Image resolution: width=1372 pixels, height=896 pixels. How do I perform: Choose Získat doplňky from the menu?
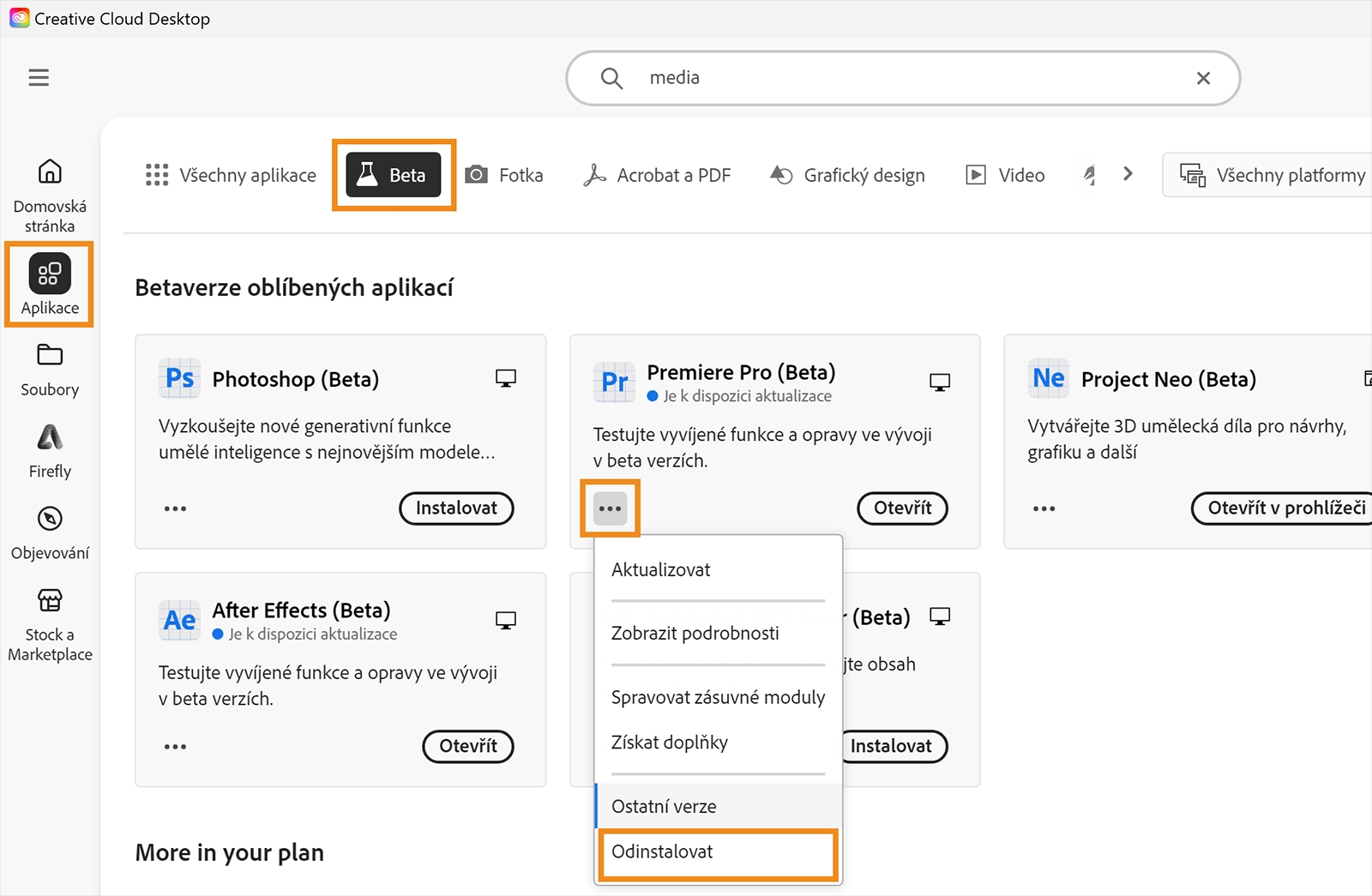718,743
